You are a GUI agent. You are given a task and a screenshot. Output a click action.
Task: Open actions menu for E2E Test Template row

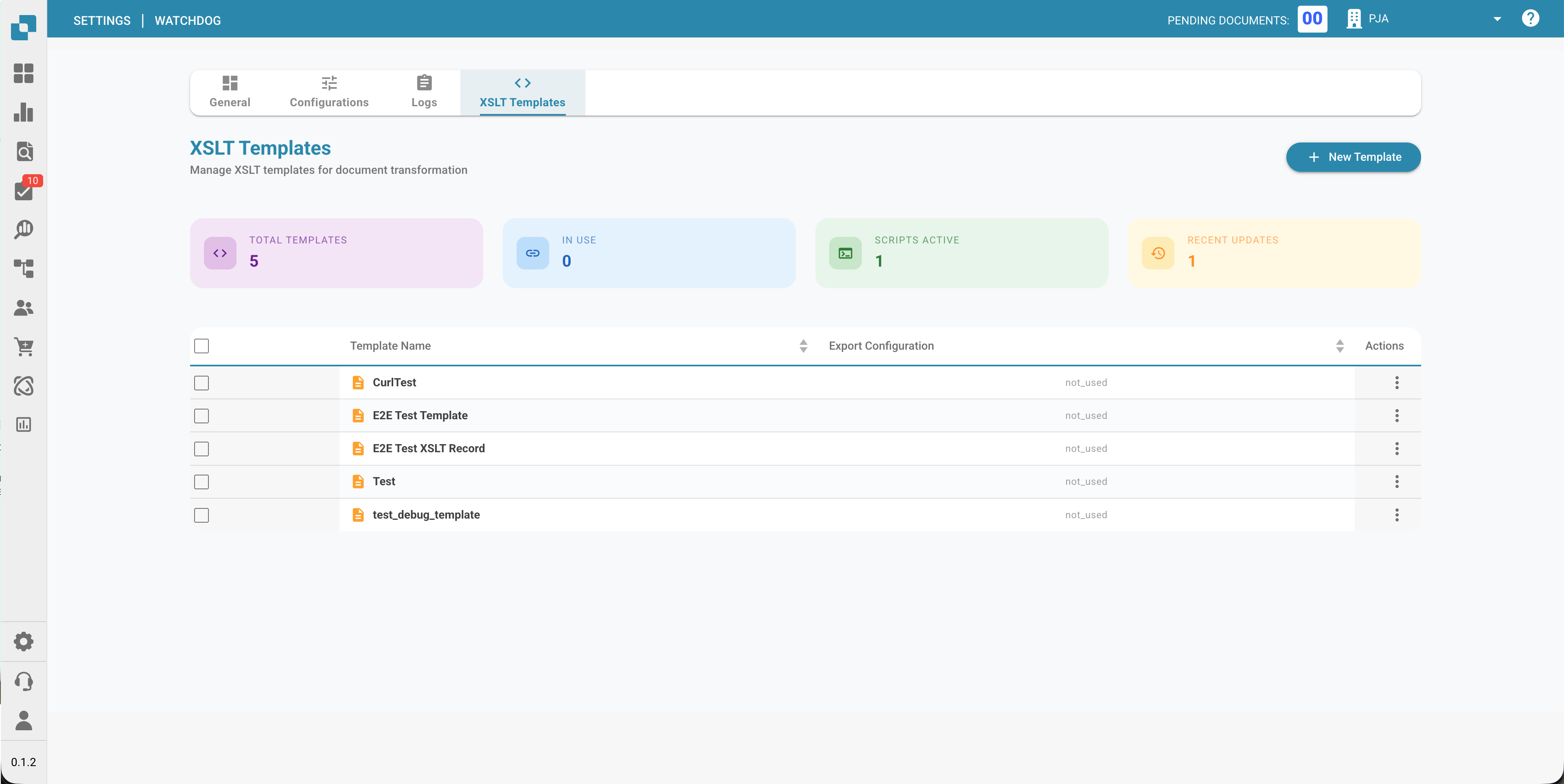tap(1398, 415)
